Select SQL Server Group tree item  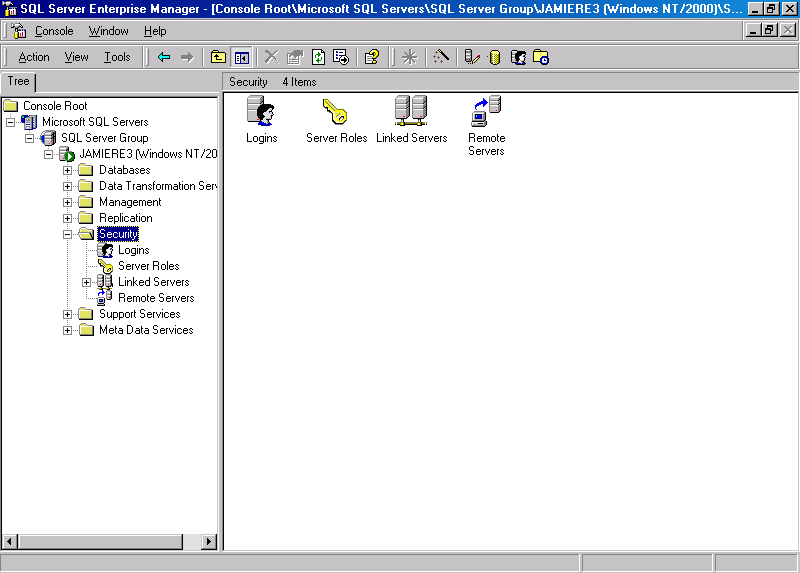105,138
